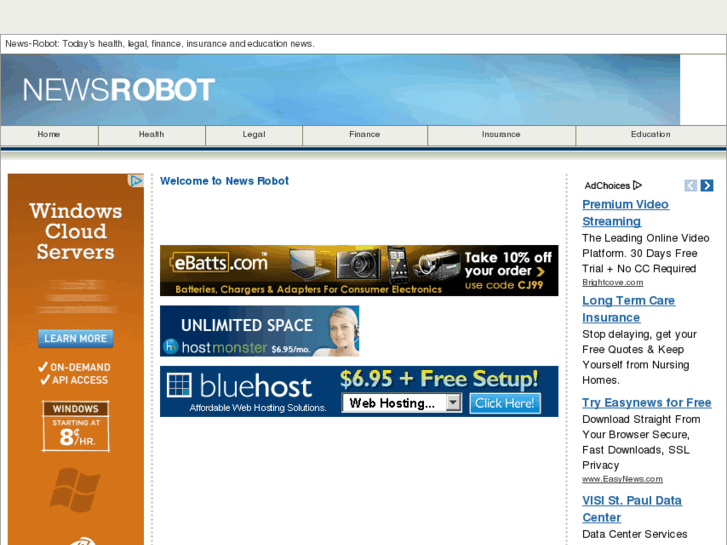Open the Legal navigation tab
The height and width of the screenshot is (545, 727).
[254, 135]
